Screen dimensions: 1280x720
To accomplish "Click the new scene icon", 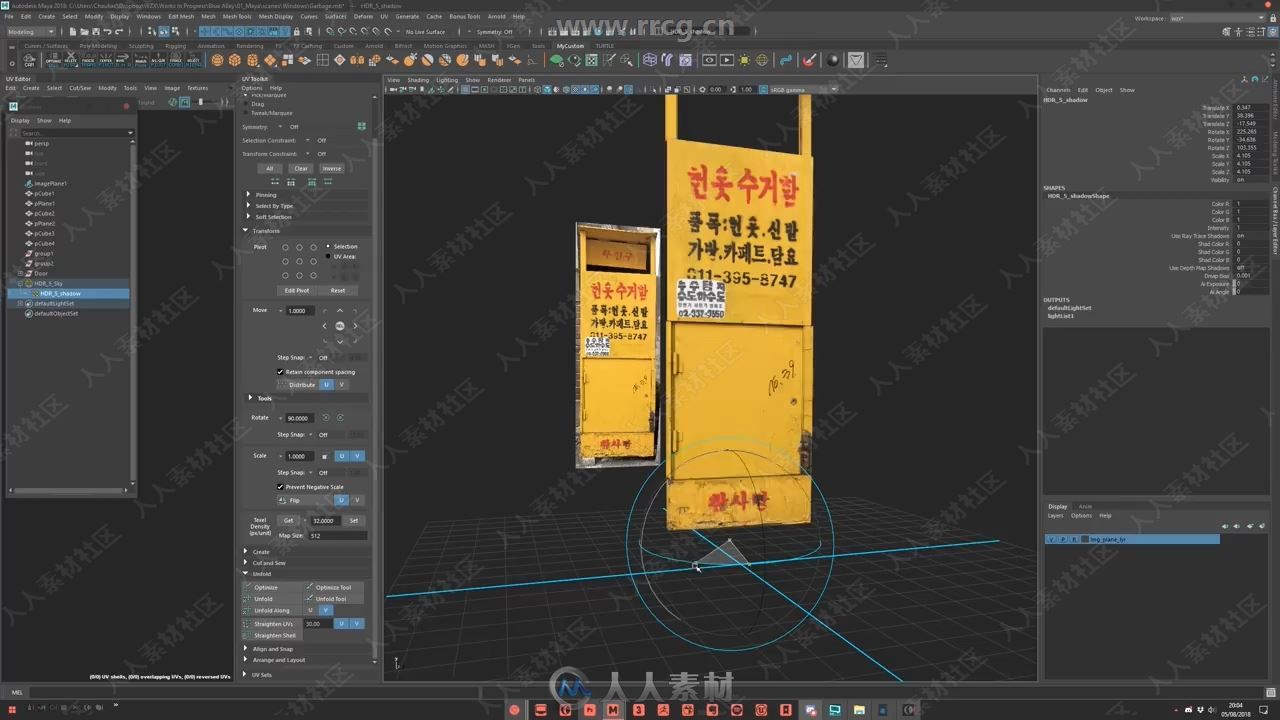I will (x=73, y=32).
